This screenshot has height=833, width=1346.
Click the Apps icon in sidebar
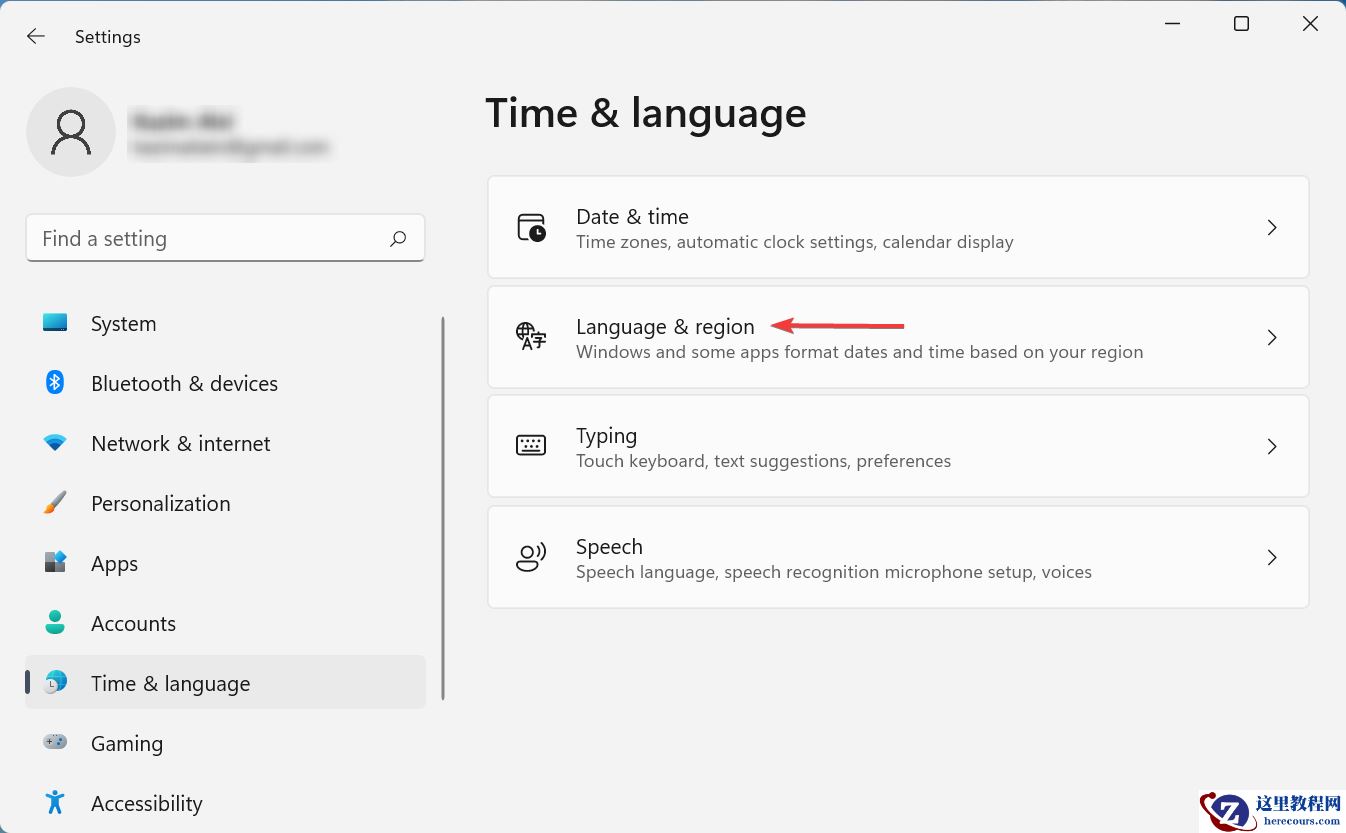click(55, 563)
